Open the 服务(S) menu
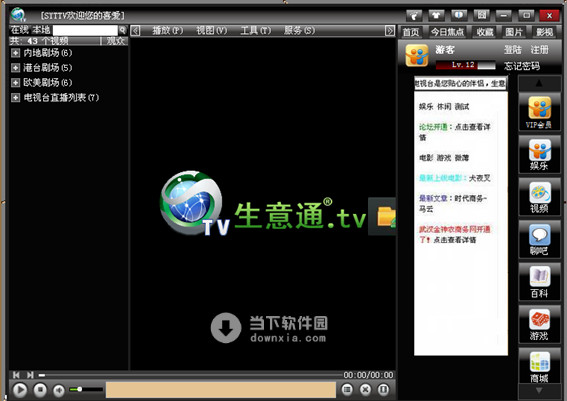This screenshot has width=567, height=401. tap(299, 30)
